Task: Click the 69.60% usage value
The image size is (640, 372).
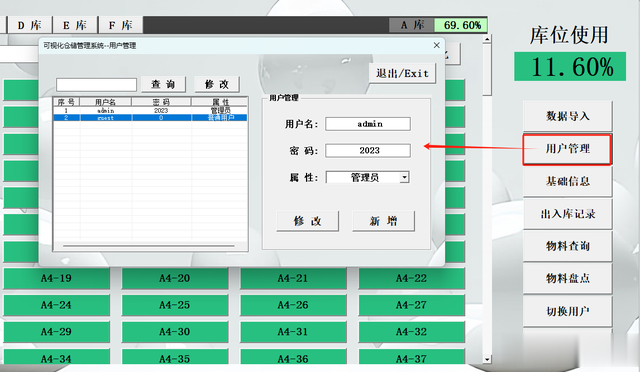Action: click(x=461, y=25)
